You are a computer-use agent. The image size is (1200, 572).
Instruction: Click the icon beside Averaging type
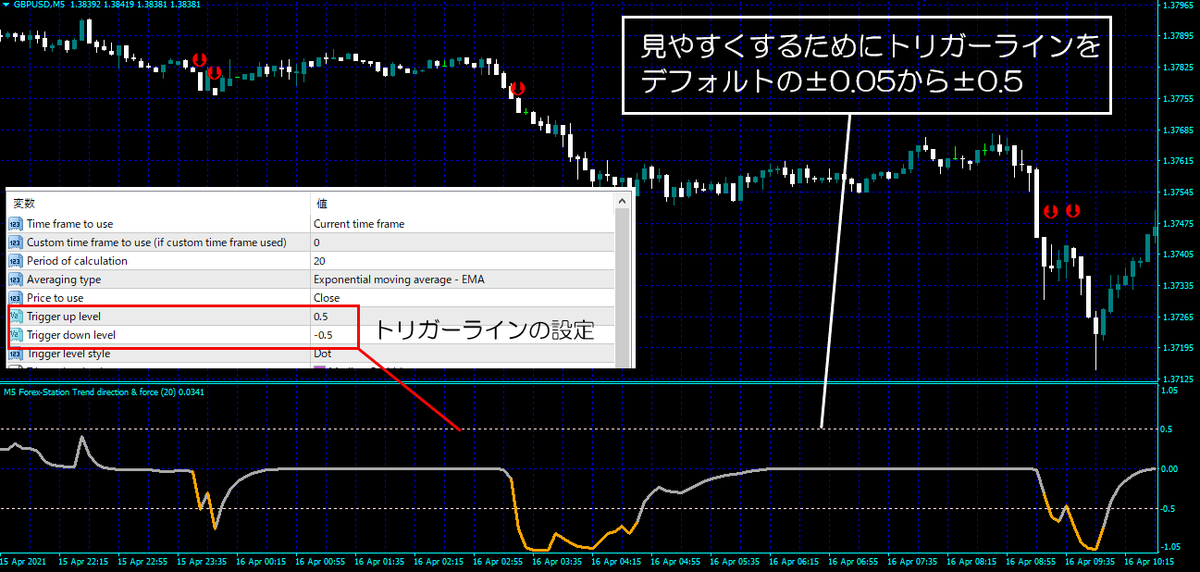pyautogui.click(x=15, y=279)
